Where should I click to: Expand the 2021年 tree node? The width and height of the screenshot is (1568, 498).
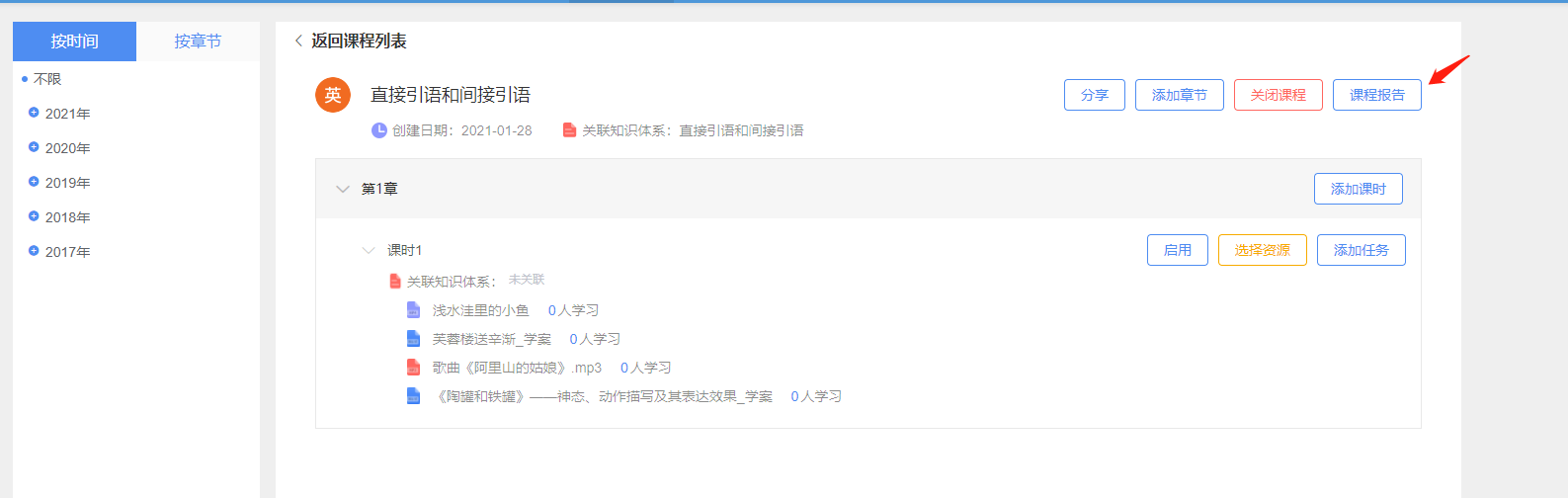pos(34,113)
